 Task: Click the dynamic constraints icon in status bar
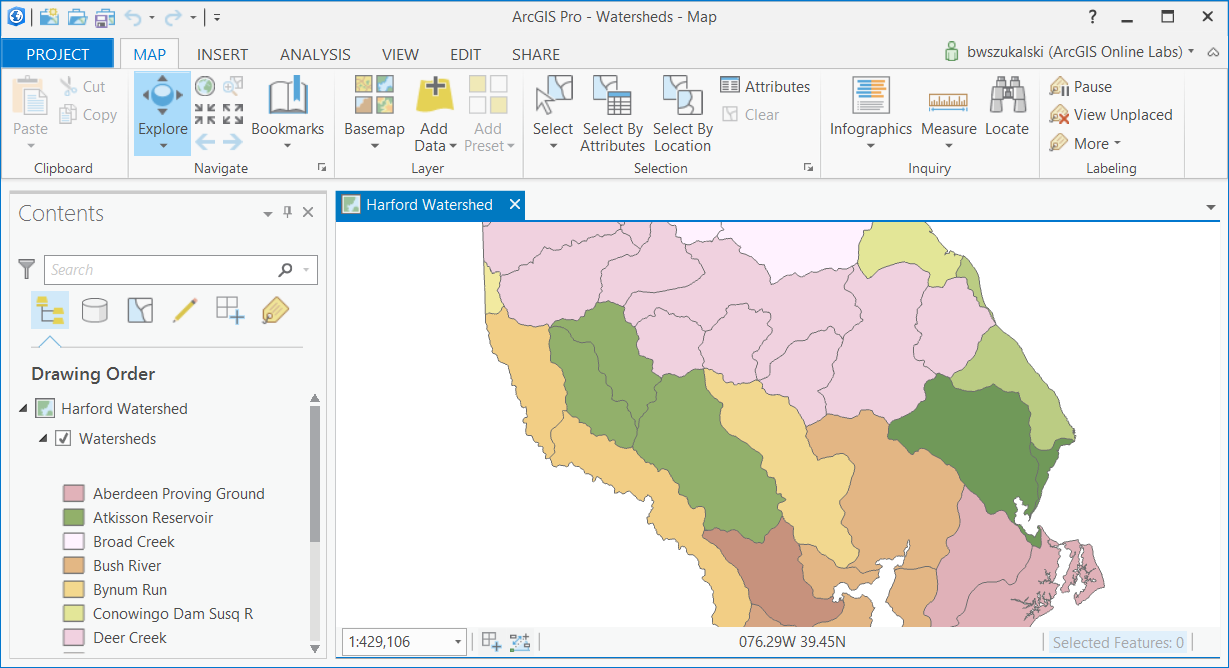[x=520, y=641]
